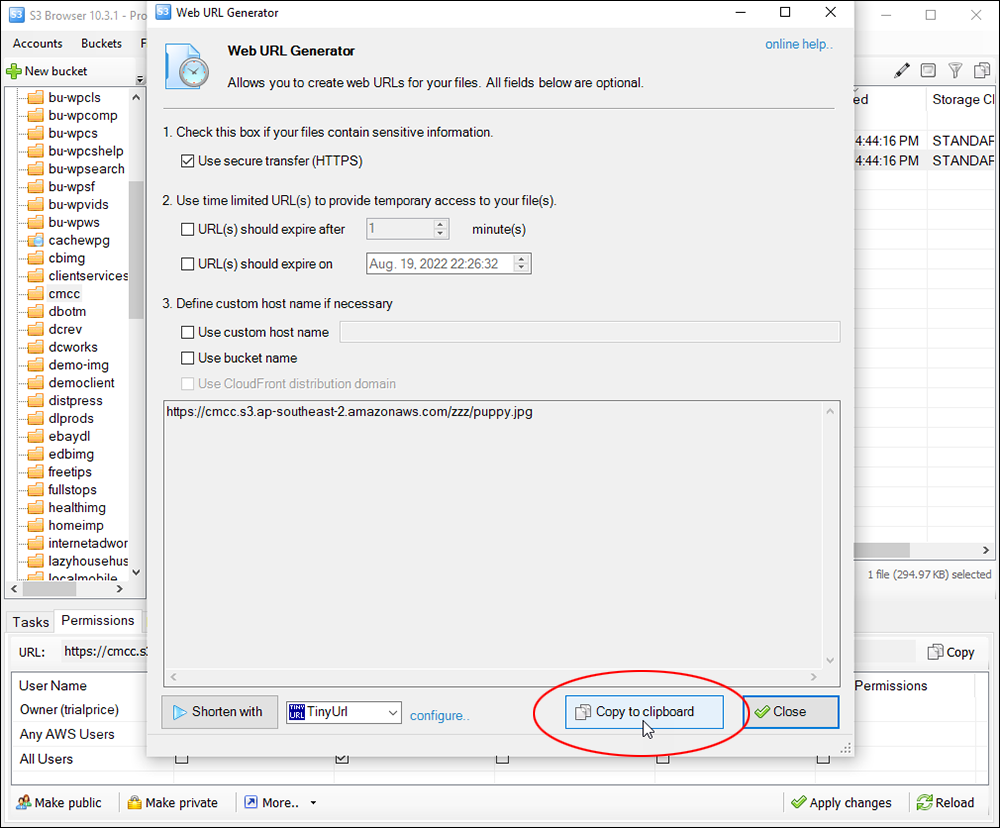Click the Close button in dialog

tap(791, 712)
